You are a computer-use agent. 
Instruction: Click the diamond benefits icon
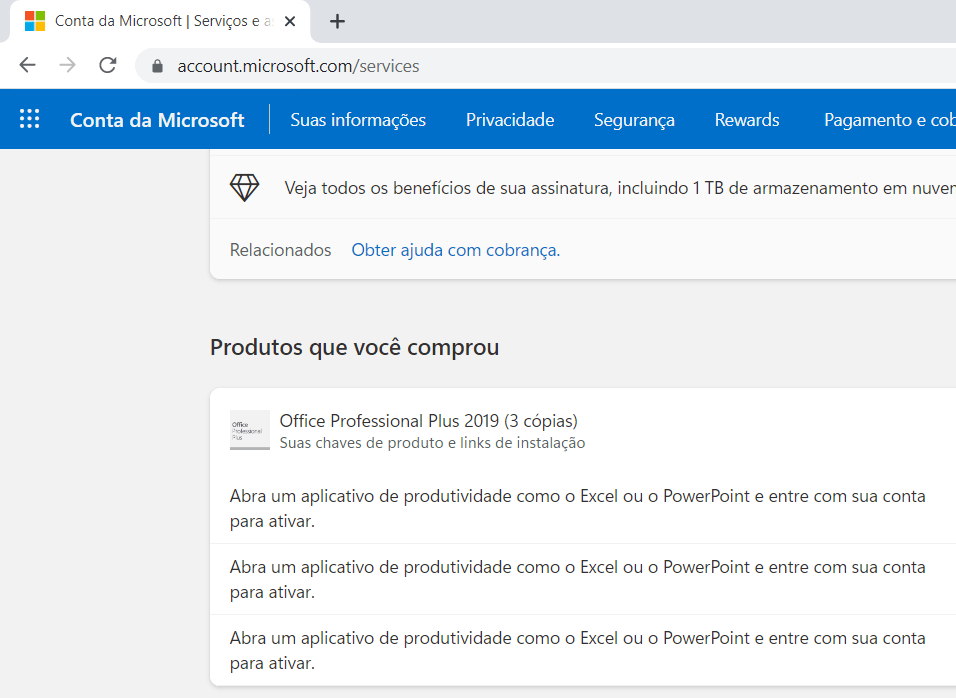click(x=244, y=187)
